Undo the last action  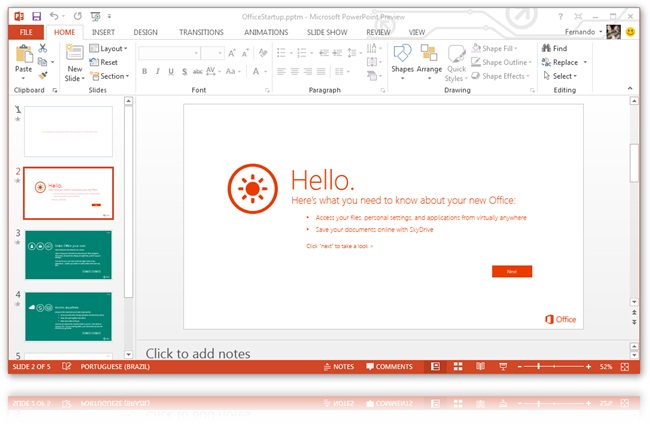pyautogui.click(x=54, y=16)
